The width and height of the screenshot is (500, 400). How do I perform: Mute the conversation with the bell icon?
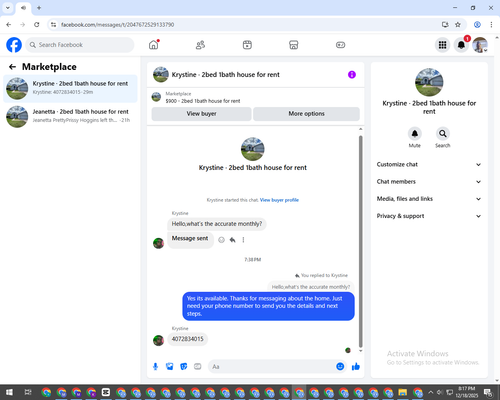point(415,134)
